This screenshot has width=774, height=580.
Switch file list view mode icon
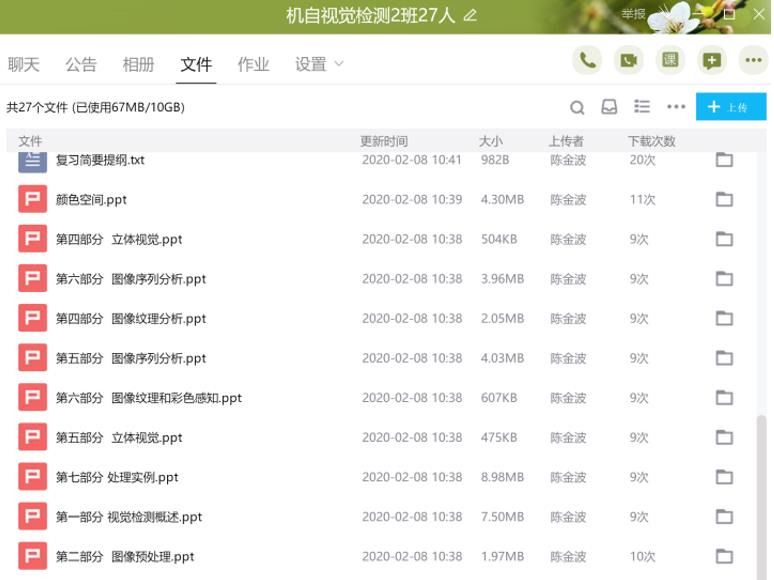click(x=642, y=107)
